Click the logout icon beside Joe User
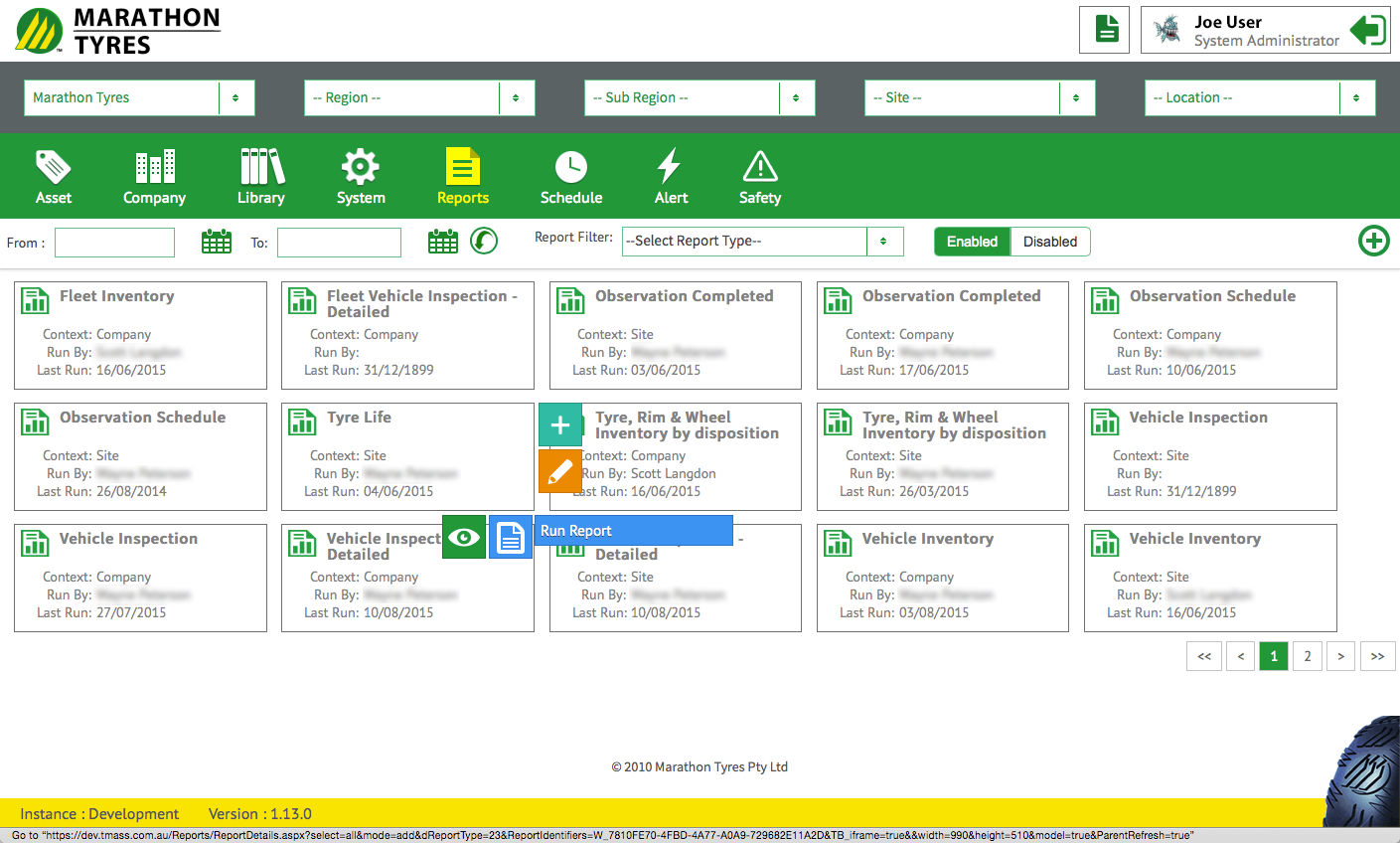Viewport: 1400px width, 843px height. (x=1367, y=30)
